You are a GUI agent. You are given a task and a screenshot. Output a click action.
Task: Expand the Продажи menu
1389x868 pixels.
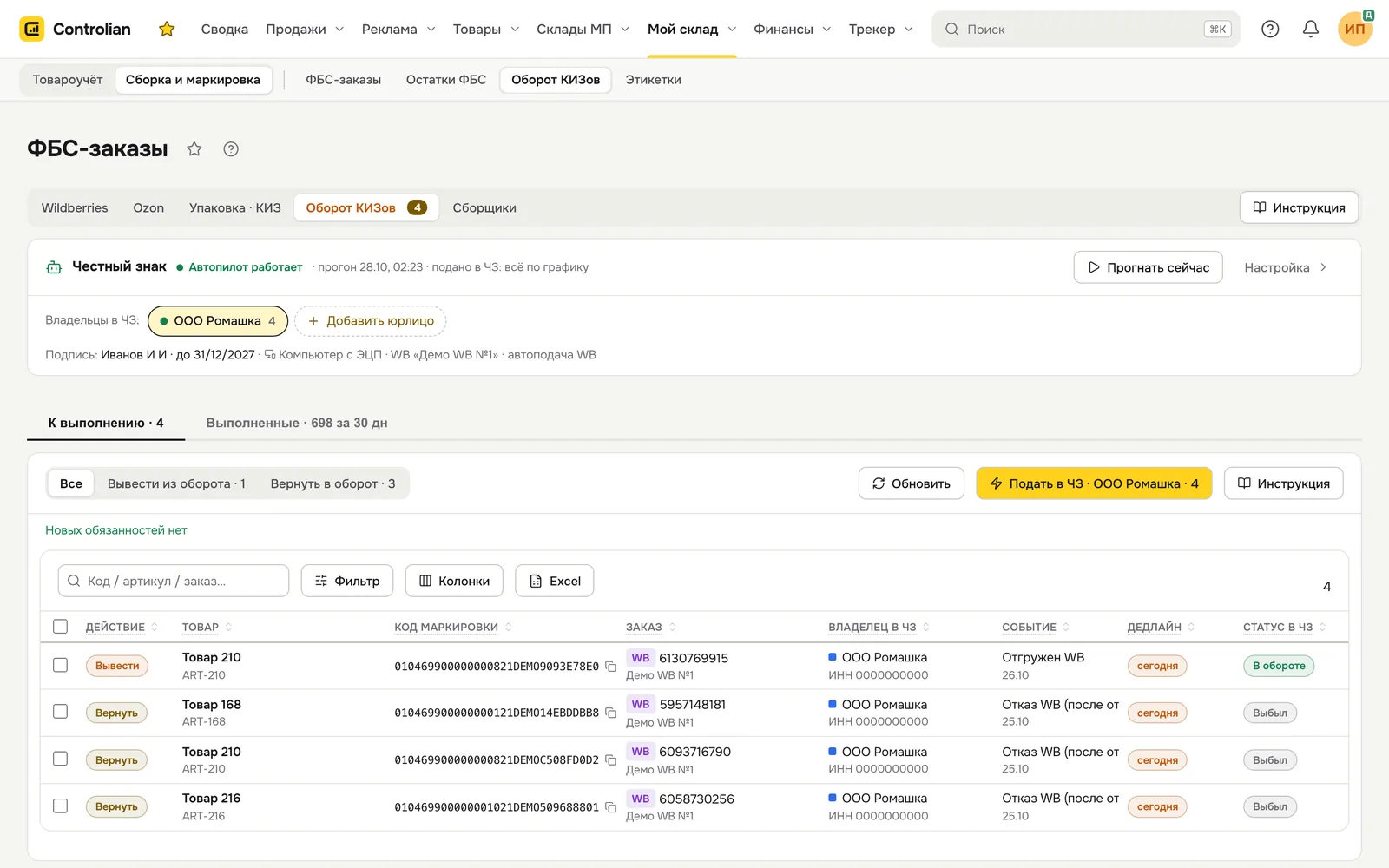pos(305,29)
